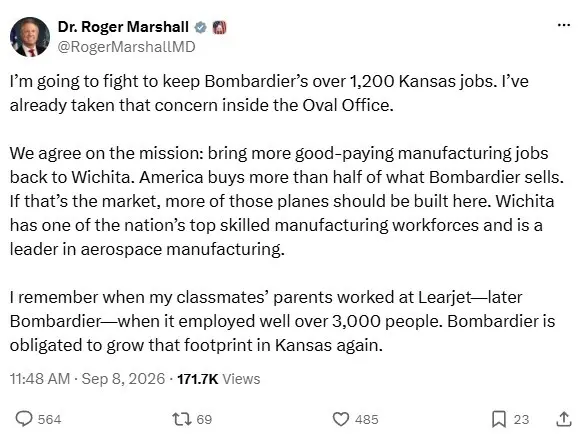Bookmark the tweet with the bookmark icon

click(x=499, y=419)
